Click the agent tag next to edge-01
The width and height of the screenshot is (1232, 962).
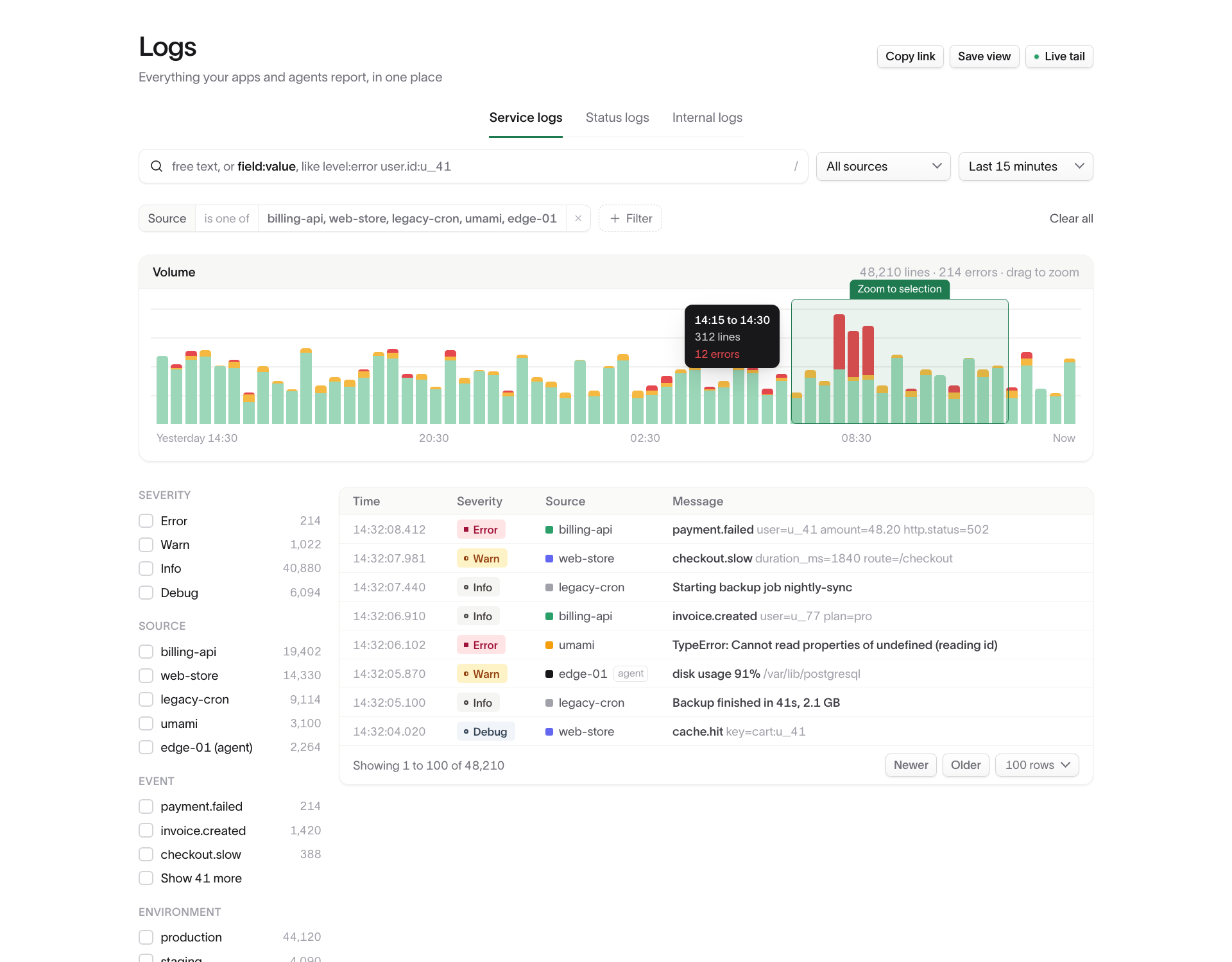[x=631, y=673]
